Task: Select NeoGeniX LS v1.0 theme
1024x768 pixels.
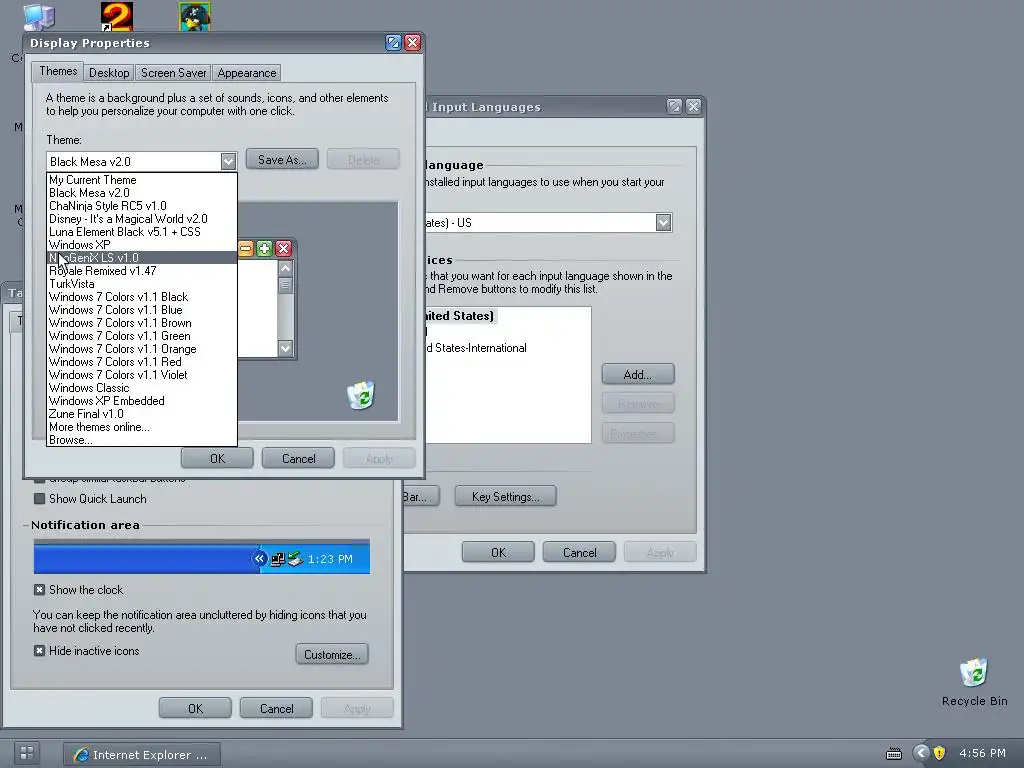Action: tap(142, 258)
